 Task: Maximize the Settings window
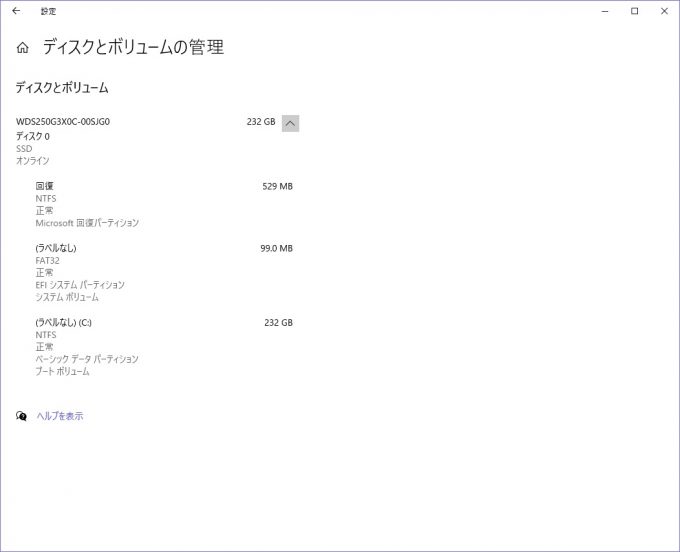point(634,11)
